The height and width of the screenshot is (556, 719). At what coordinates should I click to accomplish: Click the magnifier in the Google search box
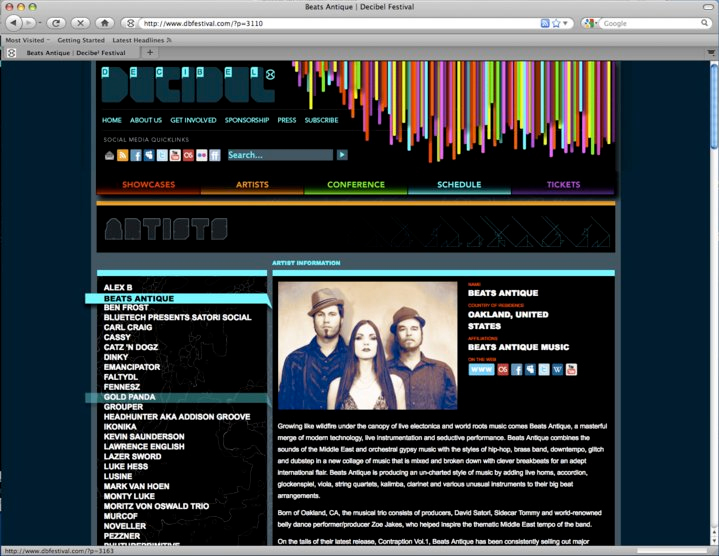(x=704, y=23)
